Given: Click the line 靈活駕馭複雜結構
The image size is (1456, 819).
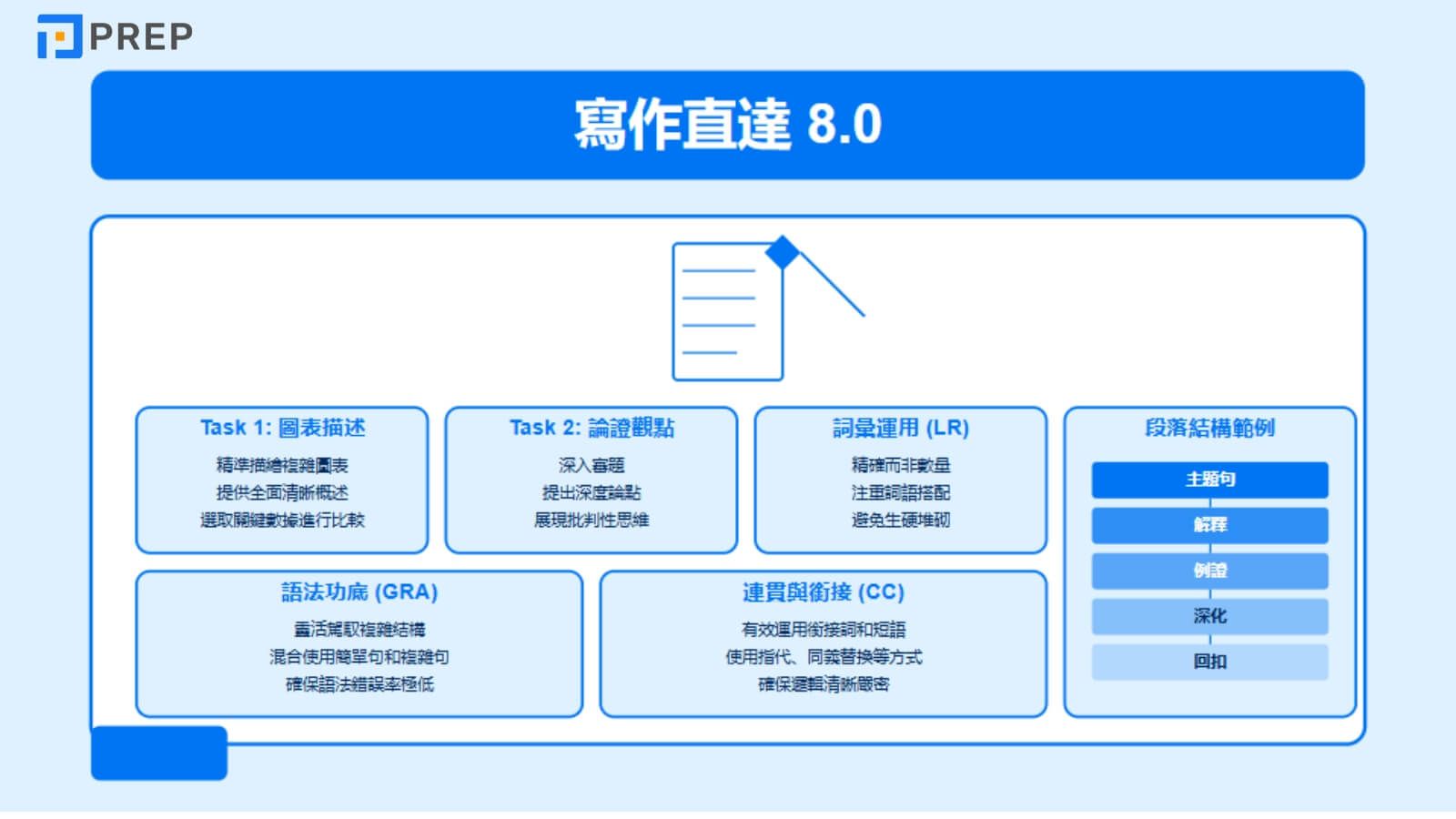Looking at the screenshot, I should 359,629.
